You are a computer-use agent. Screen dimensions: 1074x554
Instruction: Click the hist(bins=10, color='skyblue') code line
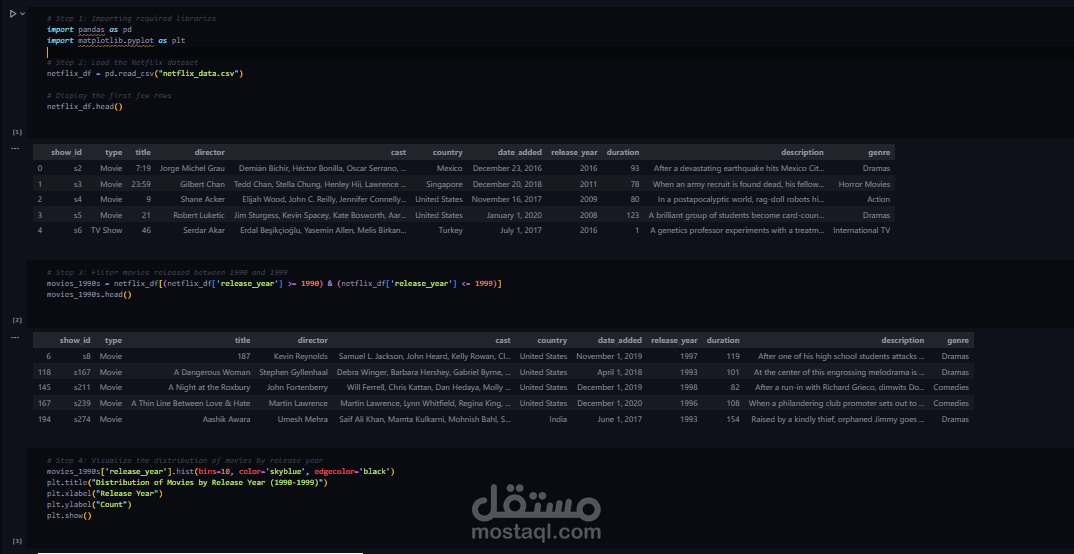point(221,472)
